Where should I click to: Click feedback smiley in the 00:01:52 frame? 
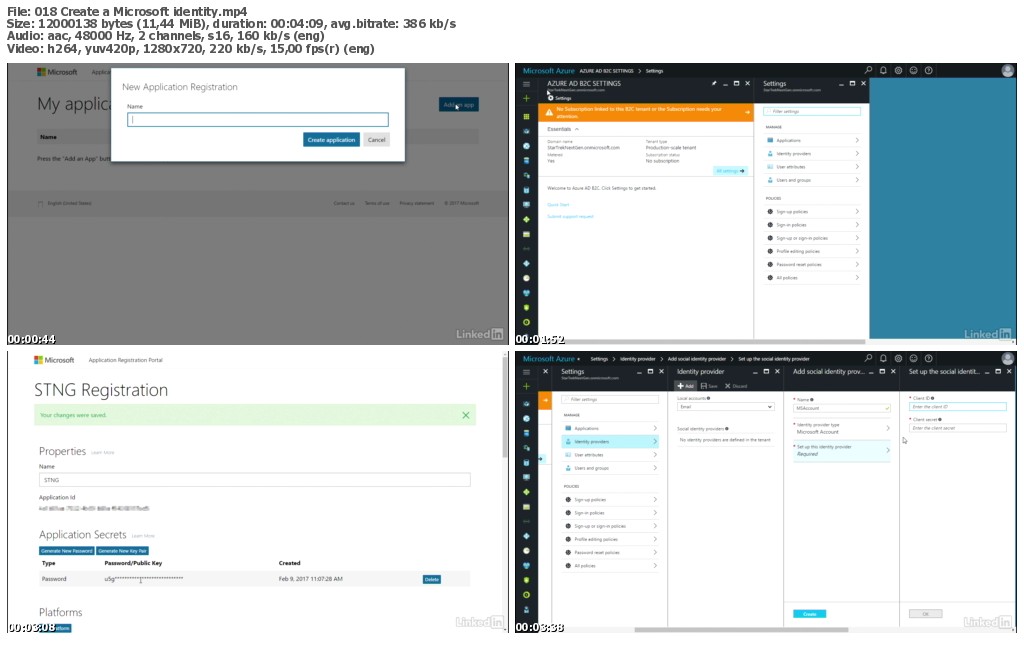coord(913,70)
